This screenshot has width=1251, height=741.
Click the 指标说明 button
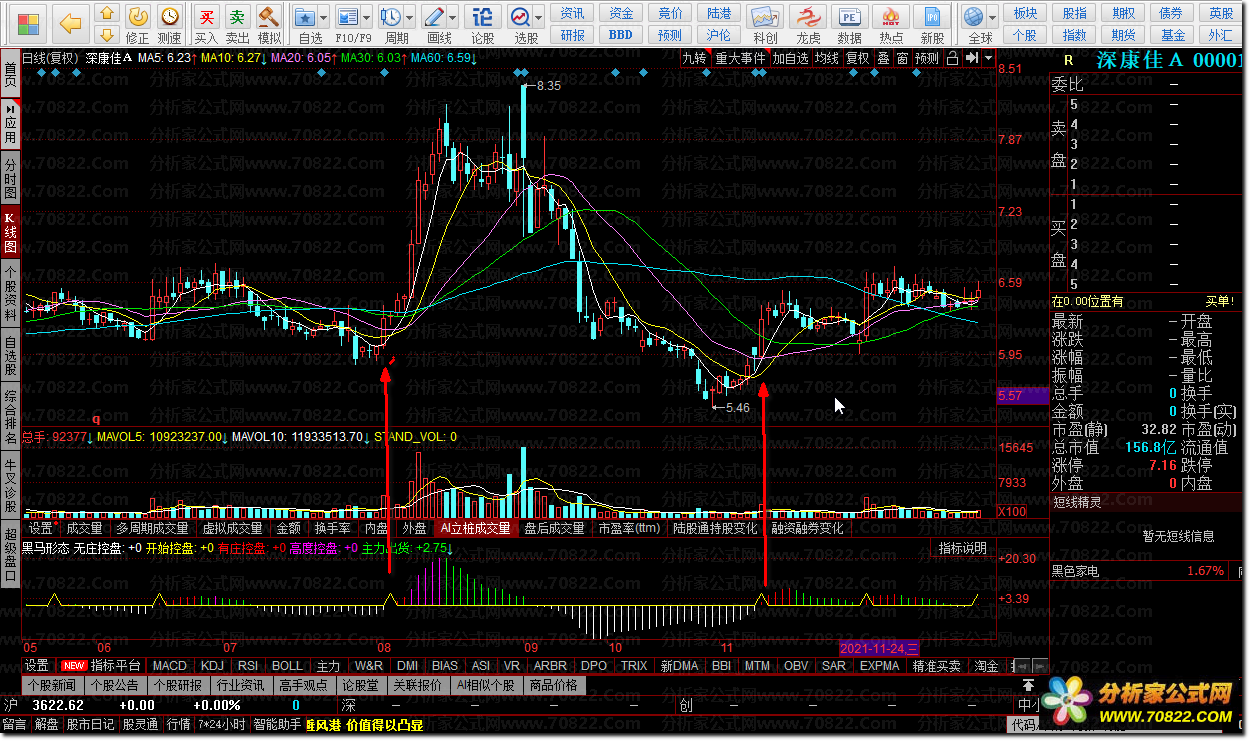click(x=963, y=548)
